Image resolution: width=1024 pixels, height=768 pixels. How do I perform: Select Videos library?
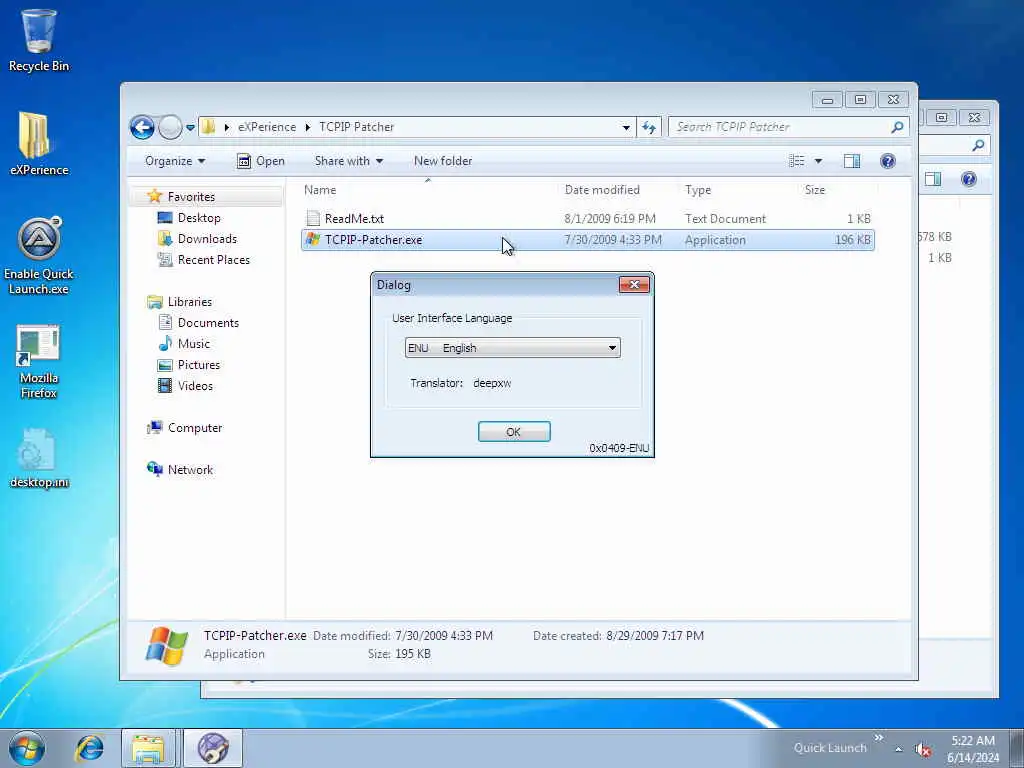point(195,385)
